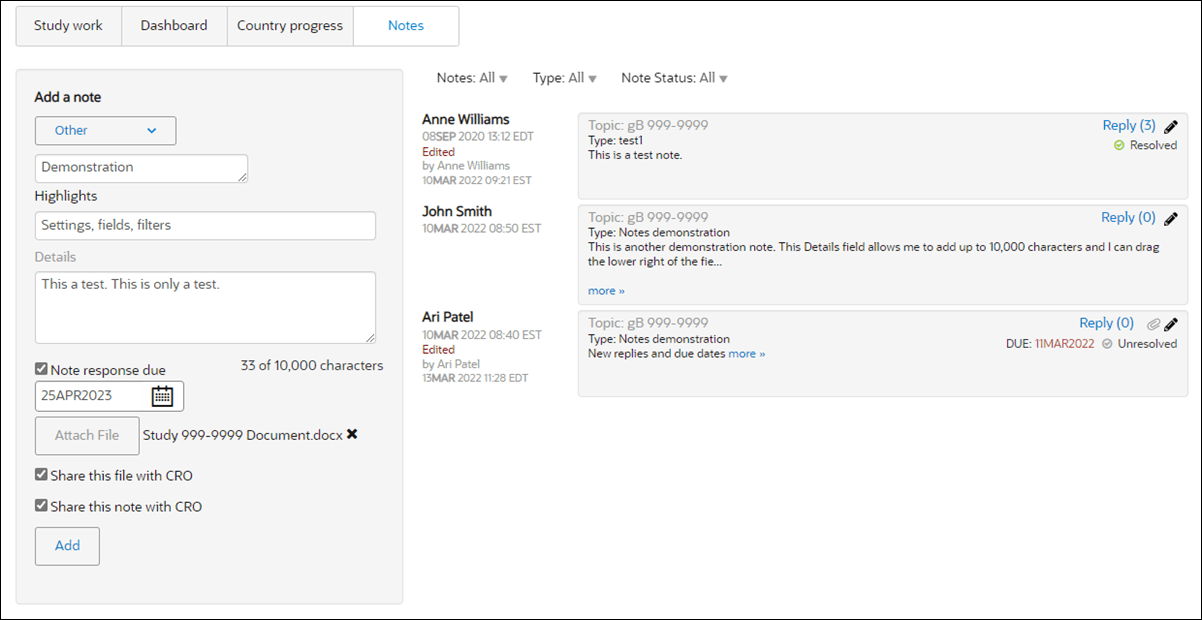The image size is (1202, 620).
Task: Switch to the Country progress tab
Action: coord(290,26)
